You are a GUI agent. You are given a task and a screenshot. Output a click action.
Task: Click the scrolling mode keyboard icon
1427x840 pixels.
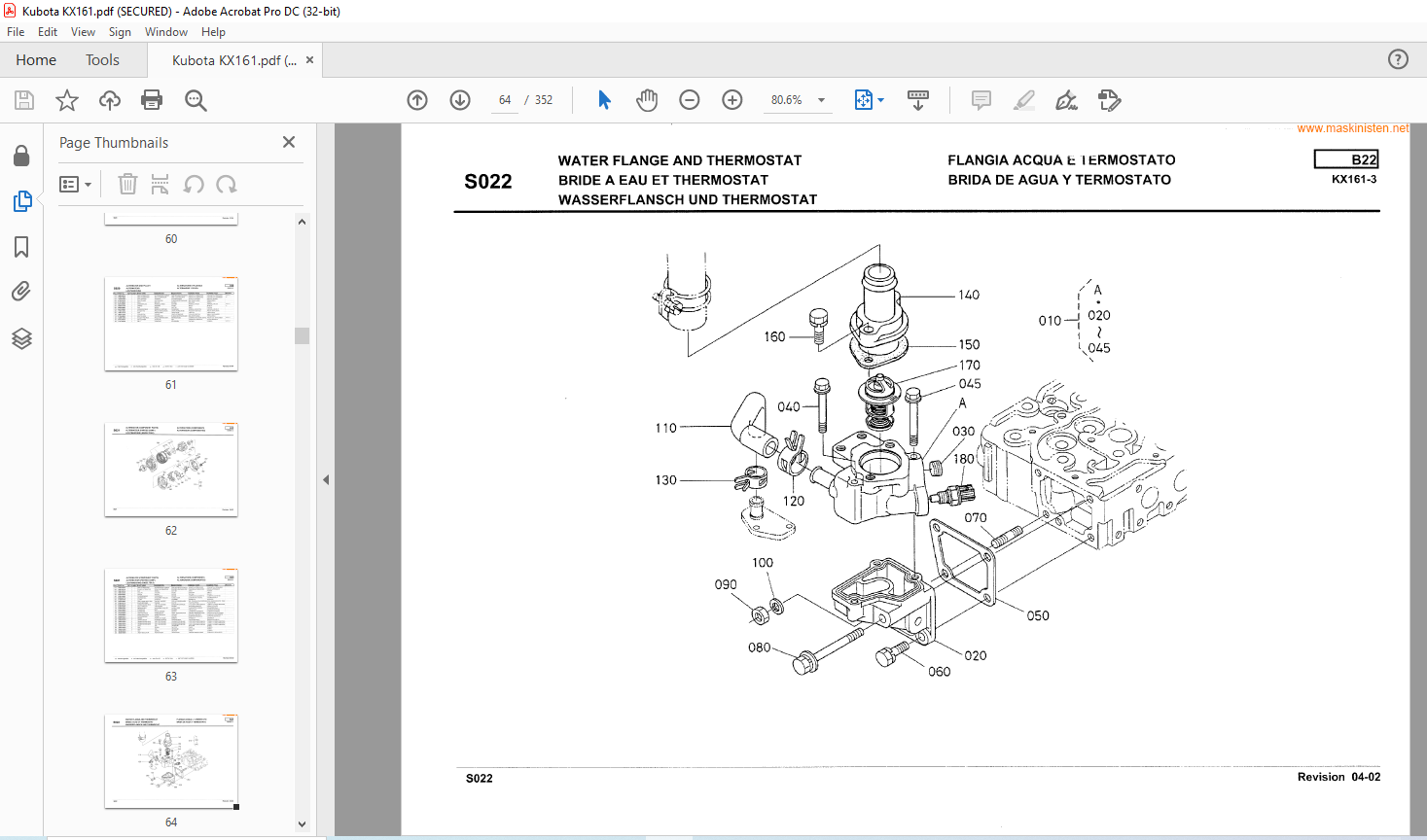[917, 100]
